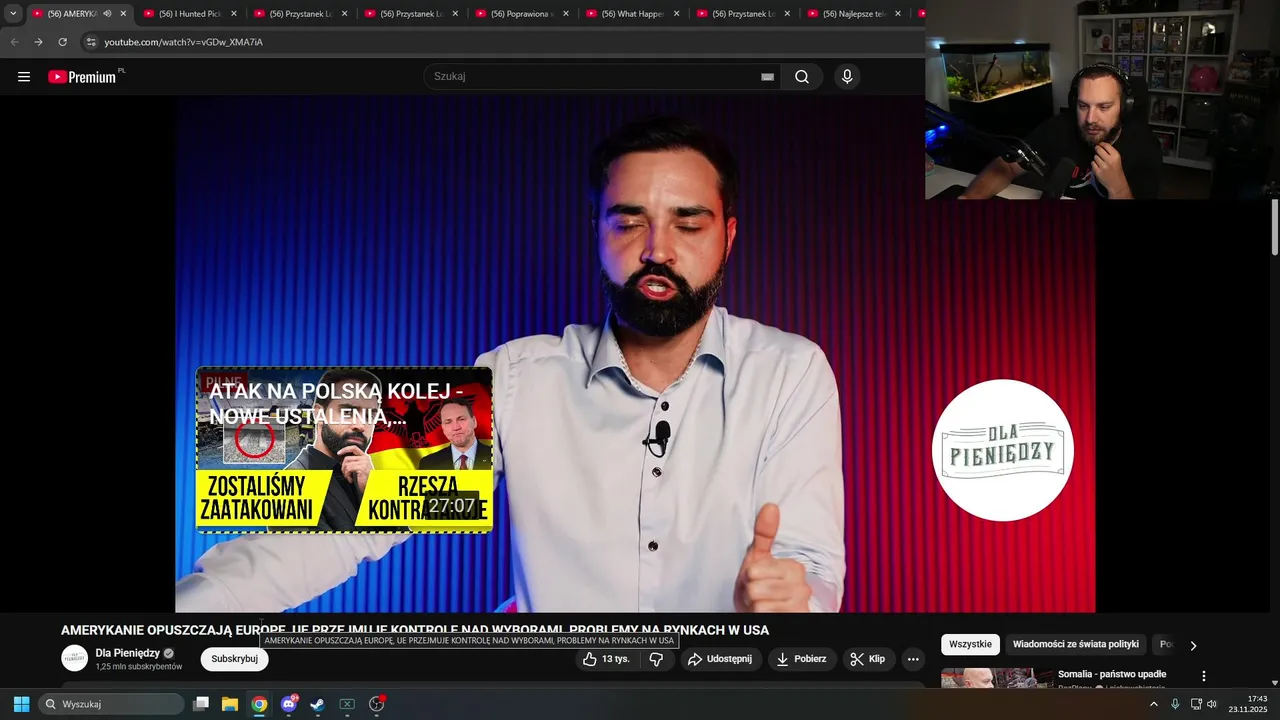Viewport: 1280px width, 720px height.
Task: Open the clock showing 17:43
Action: tap(1250, 704)
